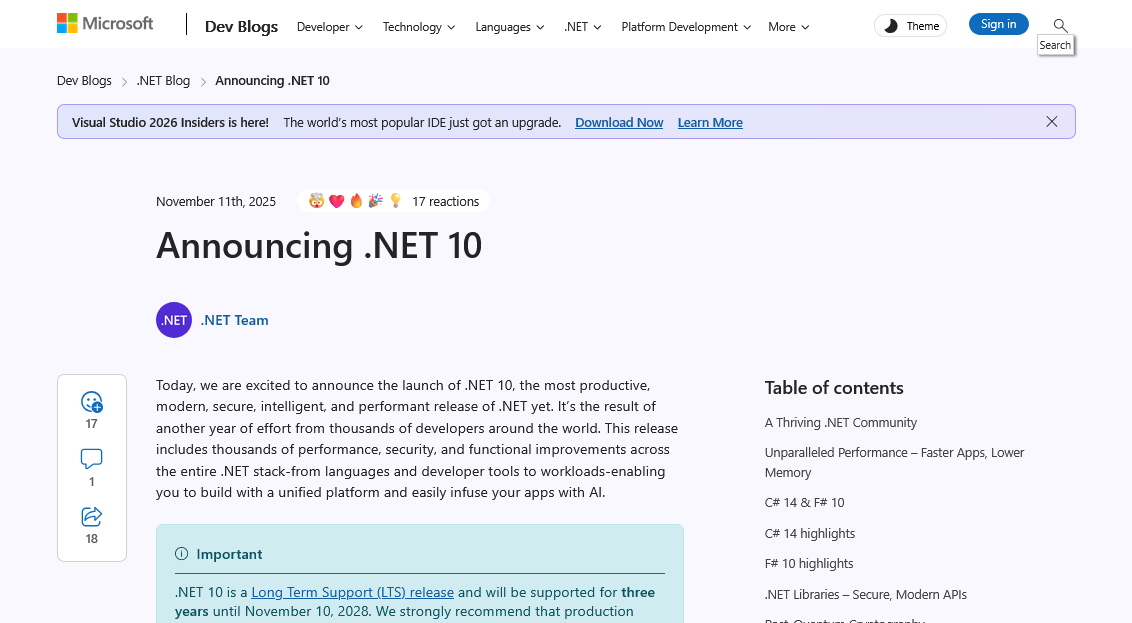Click the .NET Team purple avatar

click(x=174, y=320)
